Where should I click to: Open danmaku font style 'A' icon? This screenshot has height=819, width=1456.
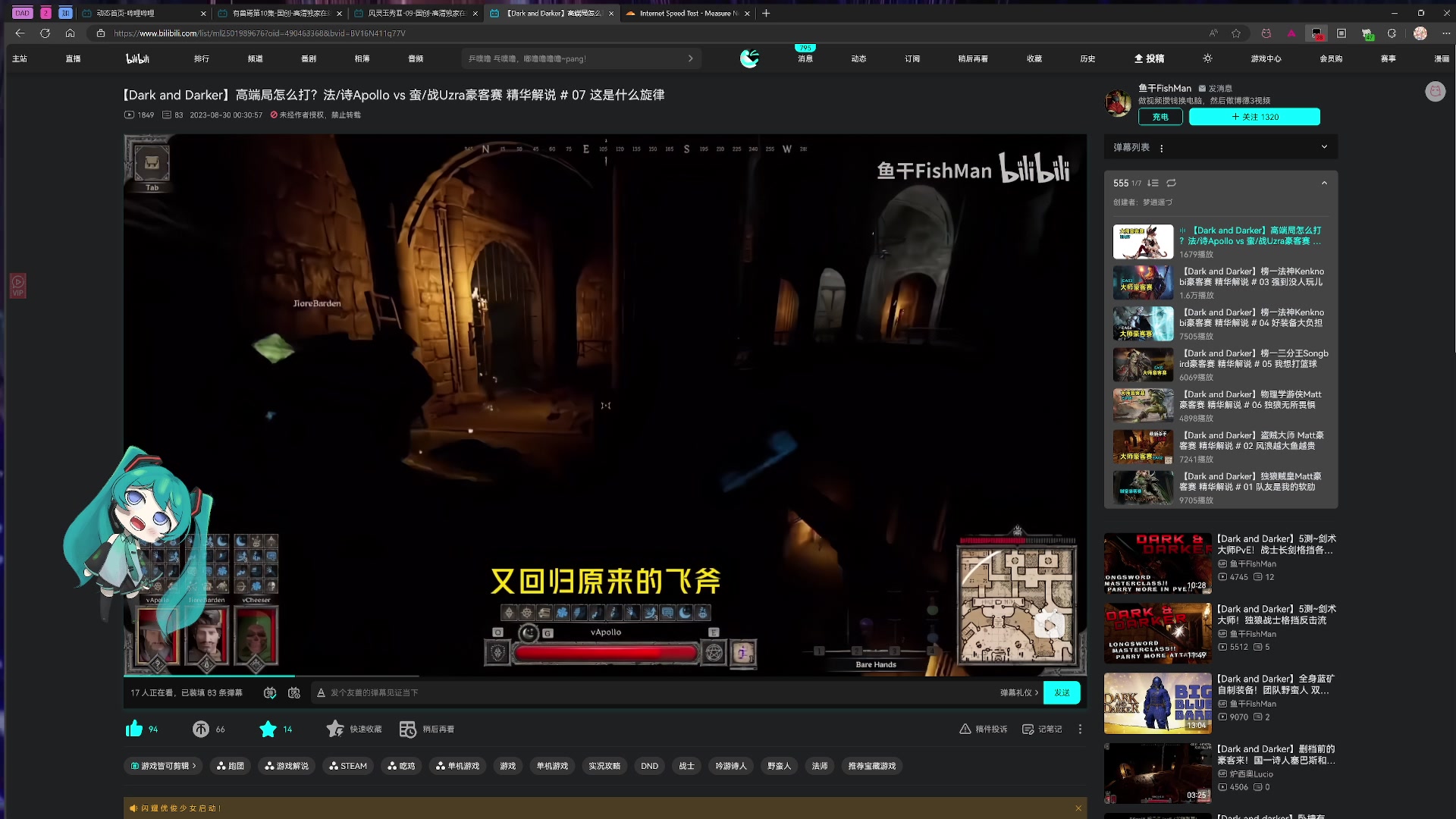321,692
